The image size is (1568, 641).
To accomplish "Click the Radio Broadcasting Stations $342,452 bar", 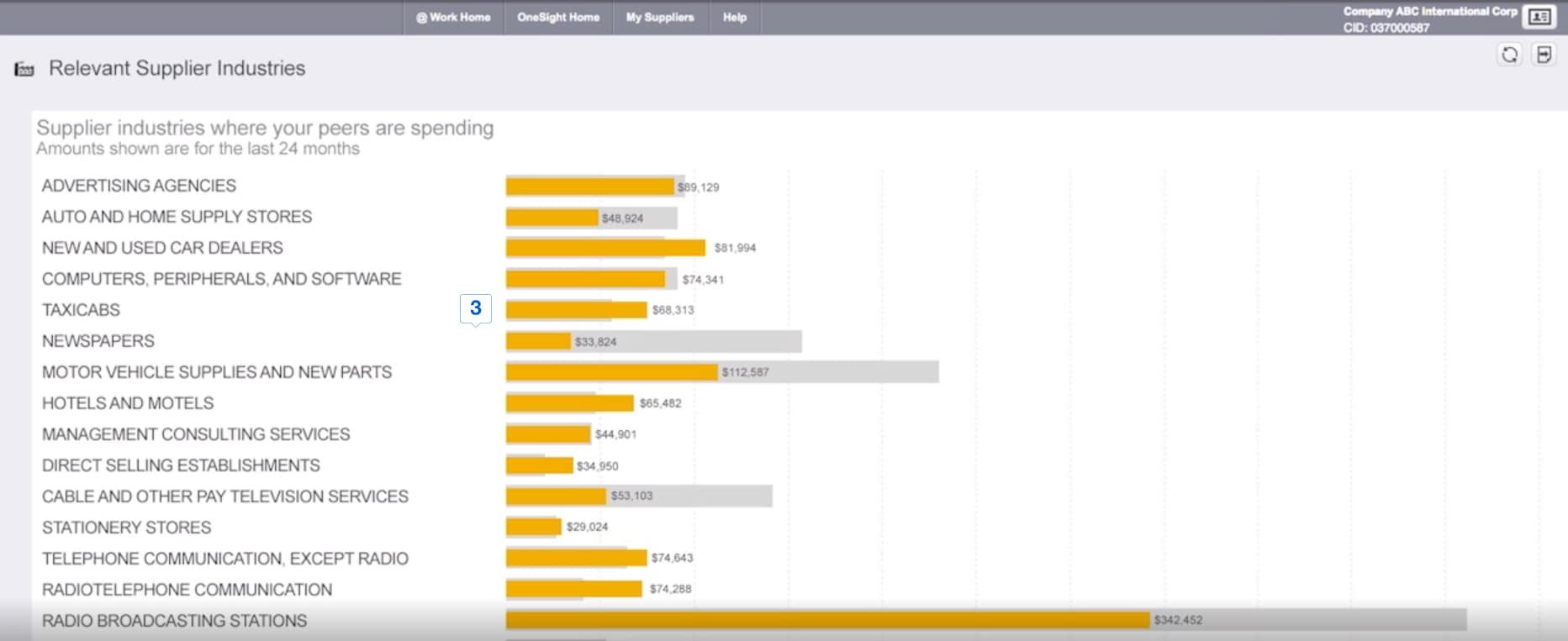I will click(x=827, y=620).
